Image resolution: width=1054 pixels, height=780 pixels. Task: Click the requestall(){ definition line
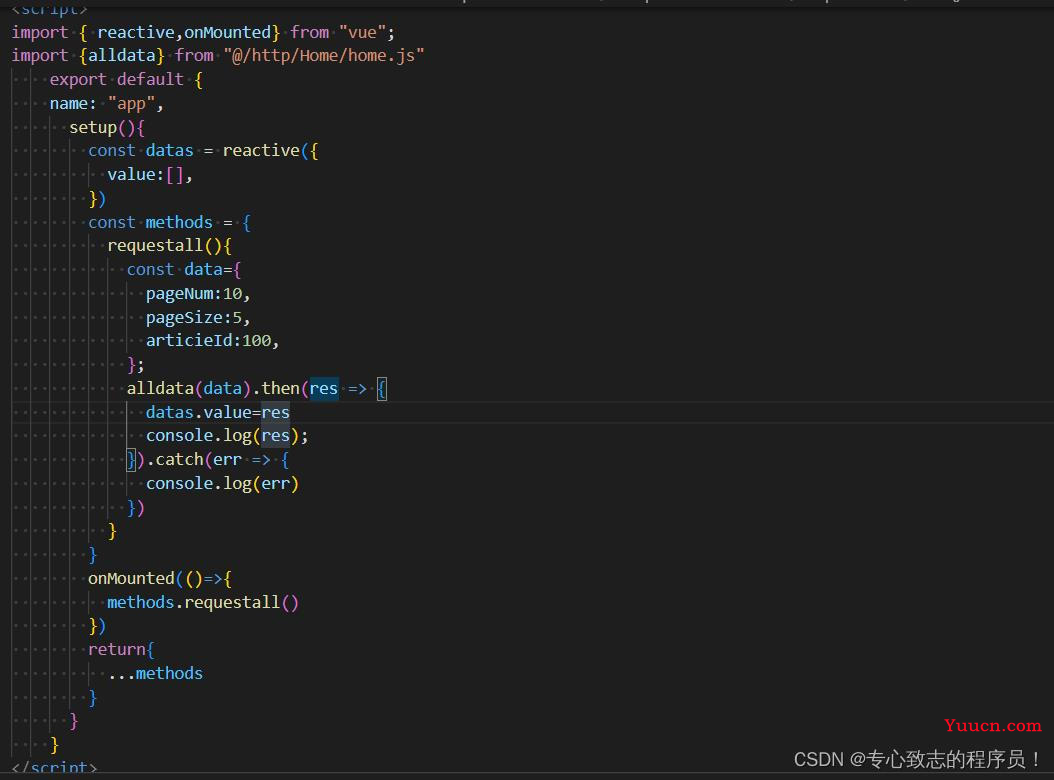click(x=169, y=246)
